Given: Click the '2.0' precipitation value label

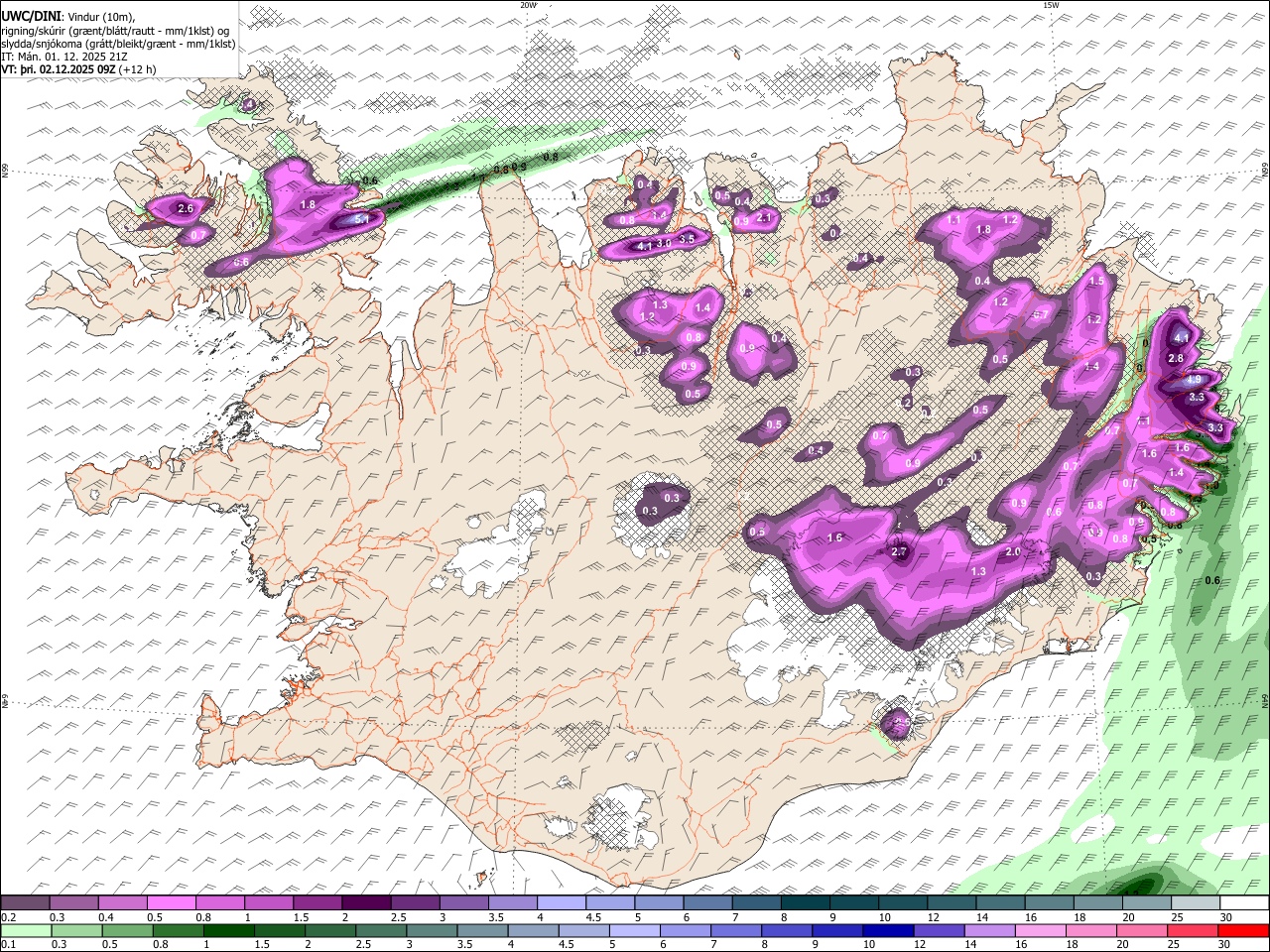Looking at the screenshot, I should [1013, 552].
